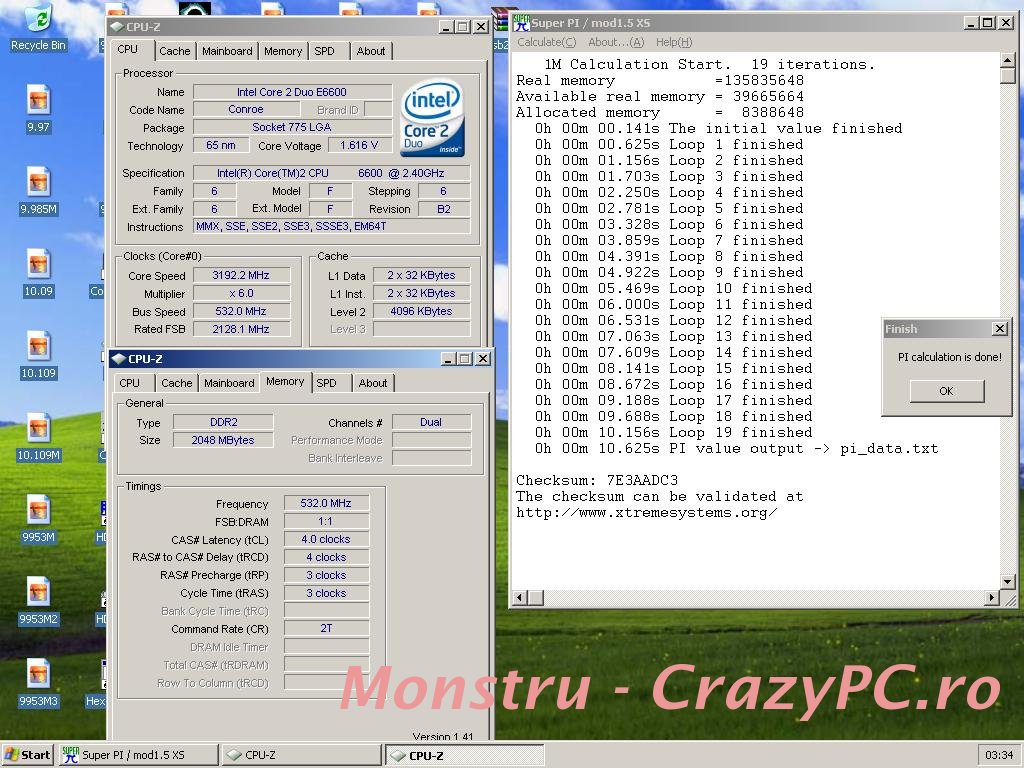The height and width of the screenshot is (768, 1024).
Task: Open About tab in upper CPU-Z window
Action: [371, 51]
